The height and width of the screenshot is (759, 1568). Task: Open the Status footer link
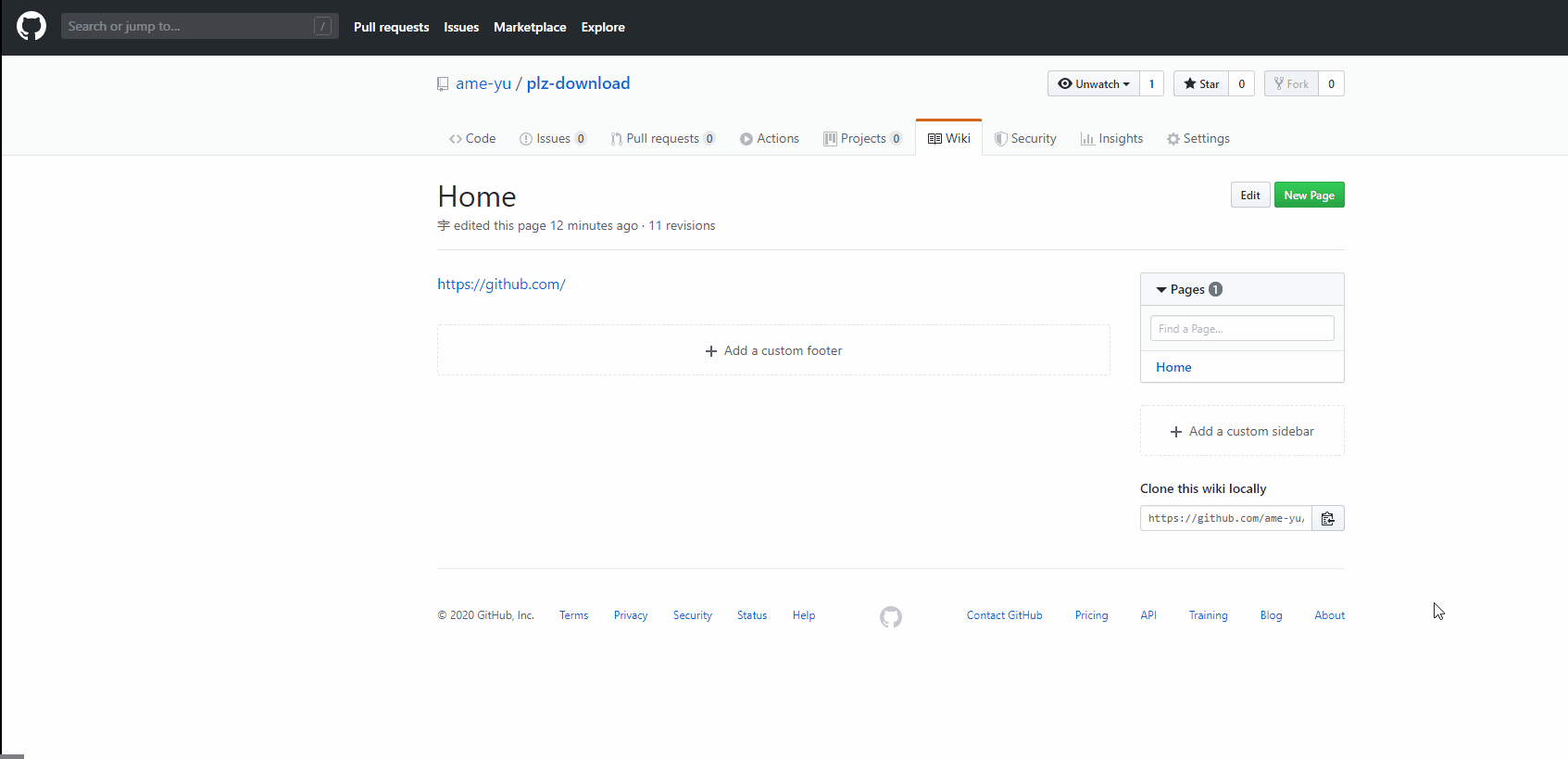click(752, 615)
